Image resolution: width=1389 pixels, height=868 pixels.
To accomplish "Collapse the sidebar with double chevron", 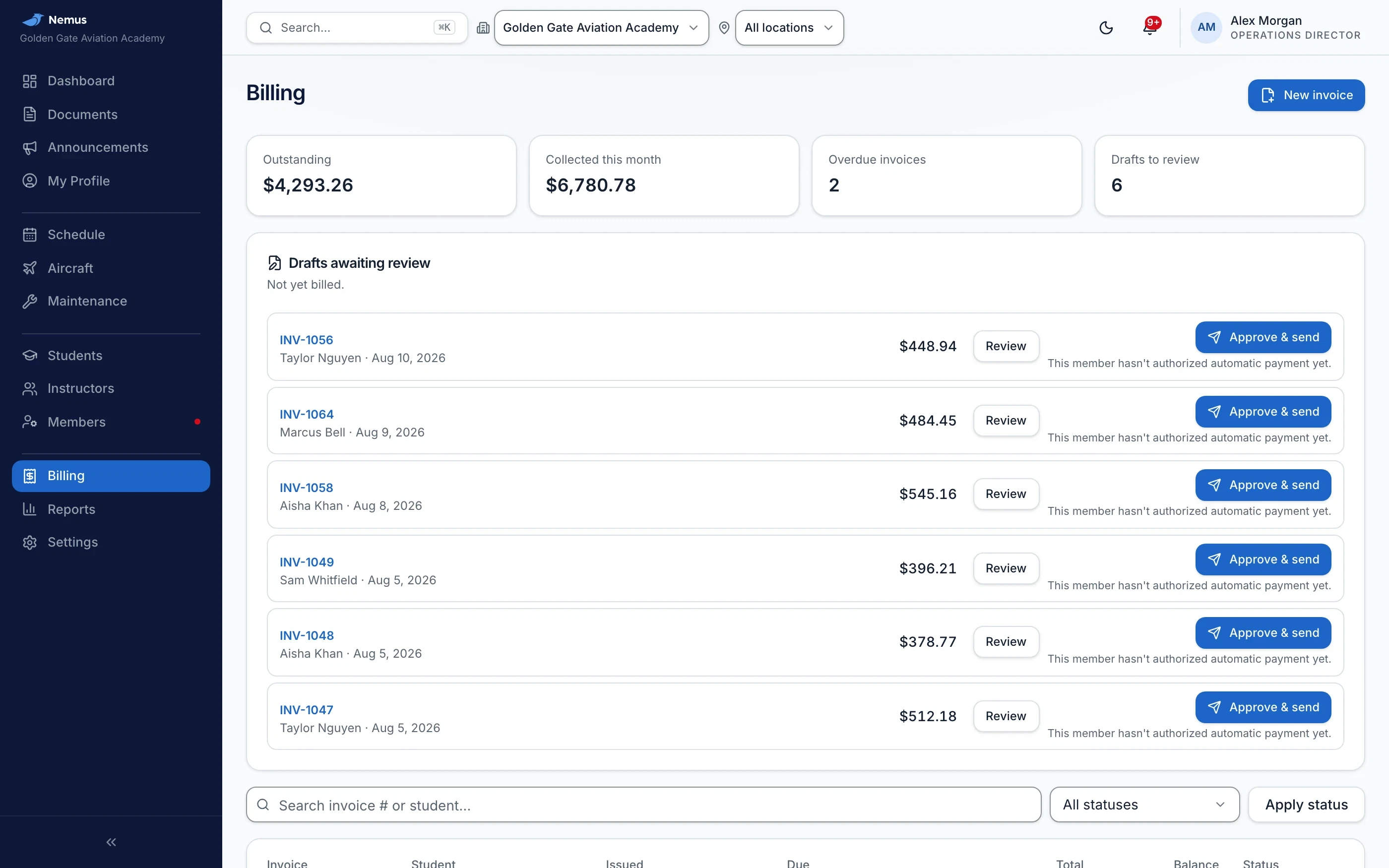I will (x=111, y=842).
